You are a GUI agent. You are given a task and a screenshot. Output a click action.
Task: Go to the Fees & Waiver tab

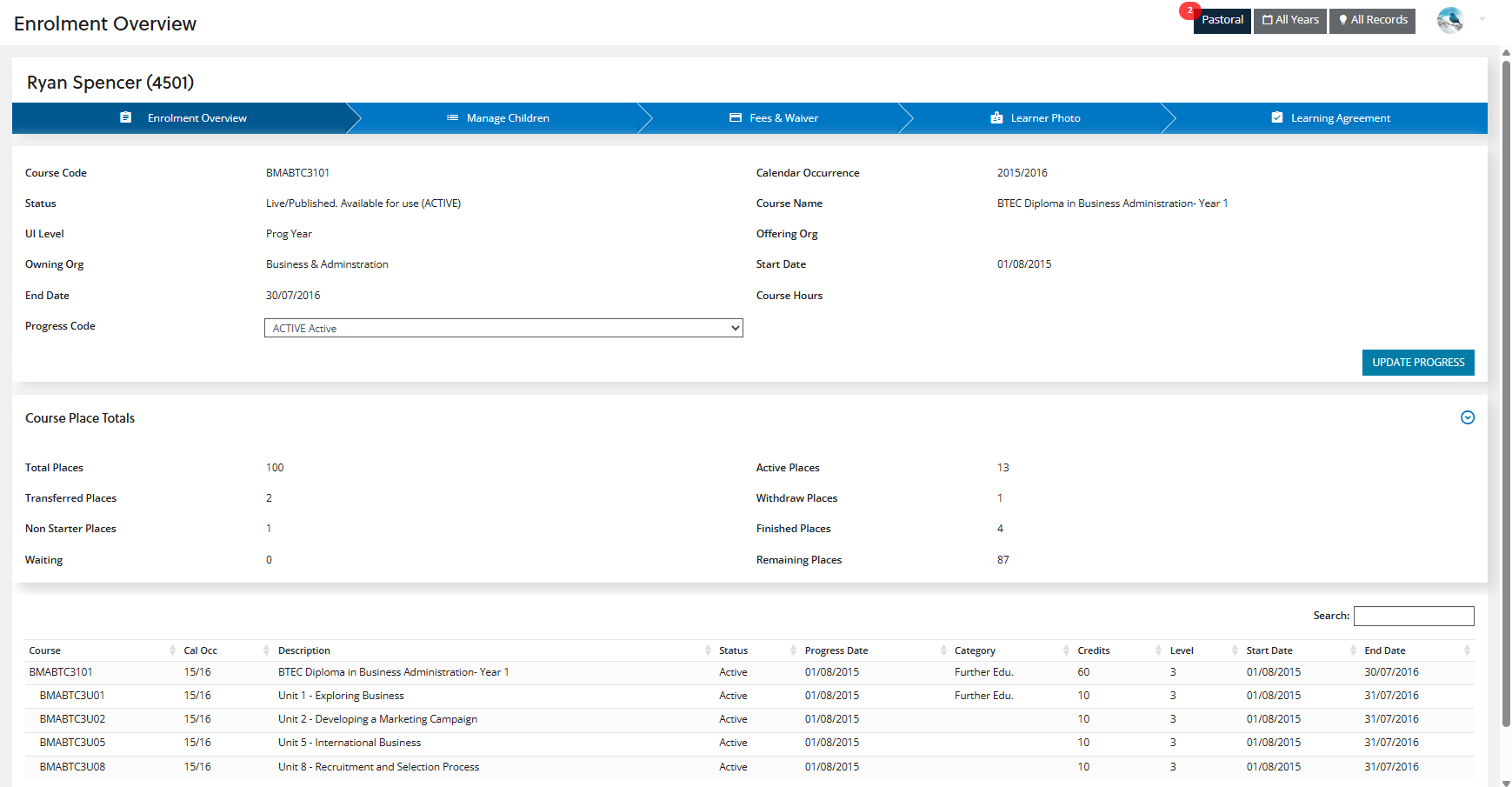click(x=783, y=118)
